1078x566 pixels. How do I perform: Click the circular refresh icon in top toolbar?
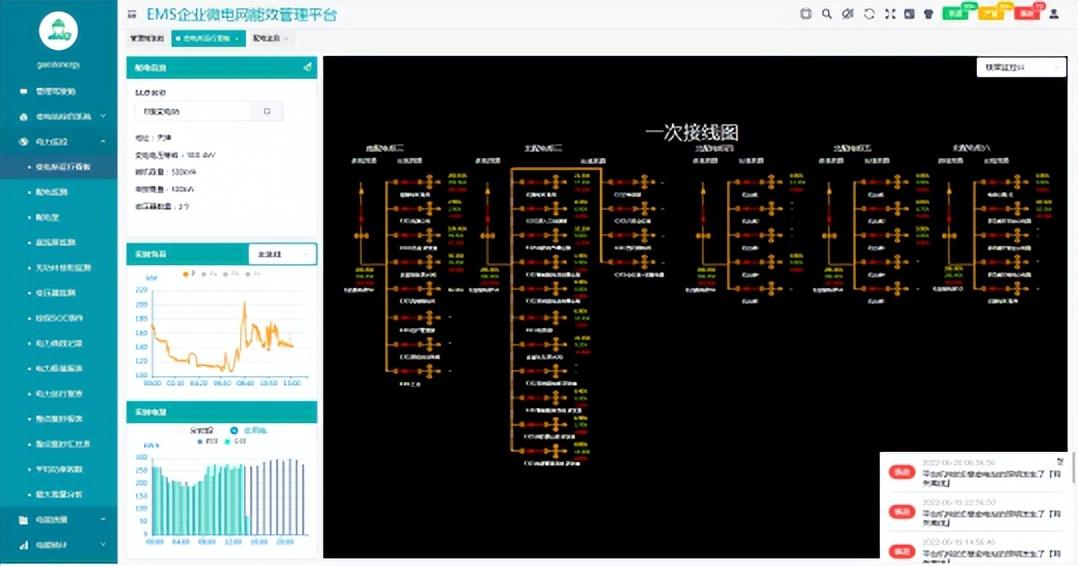[868, 14]
